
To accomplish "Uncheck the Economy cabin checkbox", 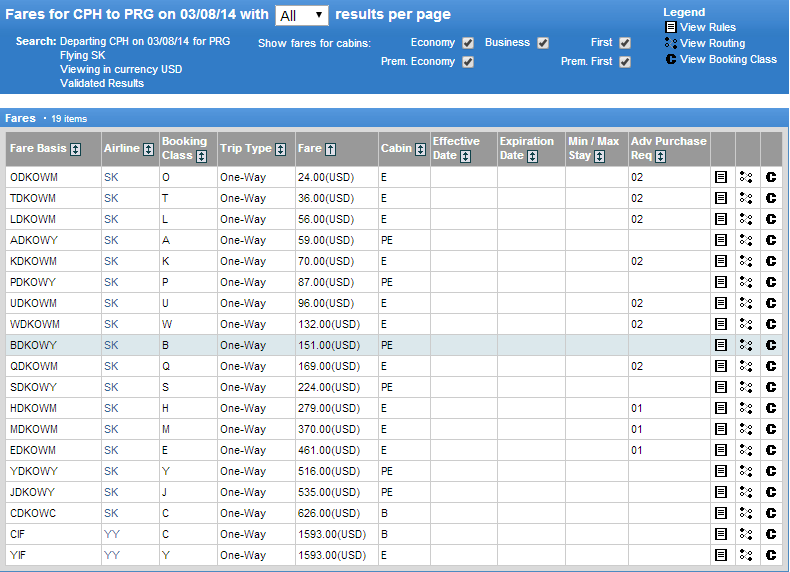I will pyautogui.click(x=468, y=43).
